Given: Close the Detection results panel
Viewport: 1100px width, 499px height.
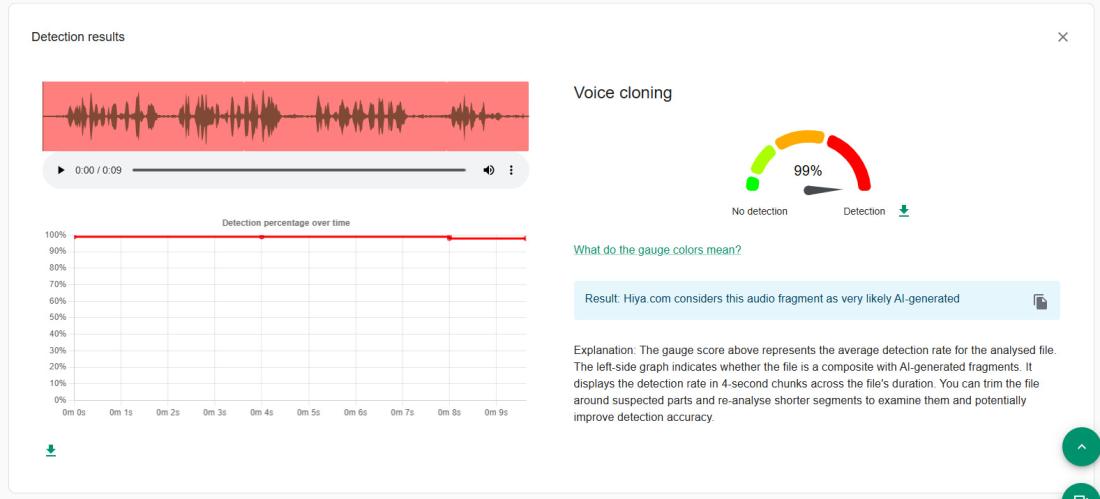Looking at the screenshot, I should point(1062,37).
